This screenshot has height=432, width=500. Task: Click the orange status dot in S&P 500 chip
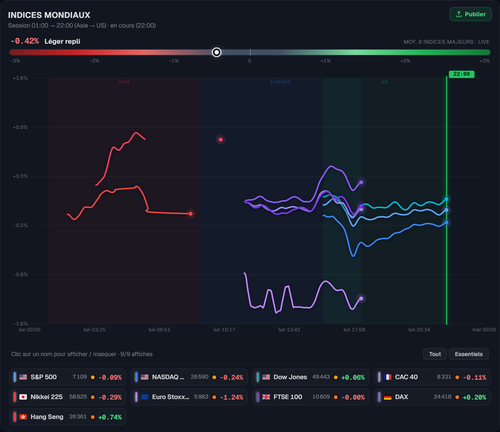(x=93, y=377)
